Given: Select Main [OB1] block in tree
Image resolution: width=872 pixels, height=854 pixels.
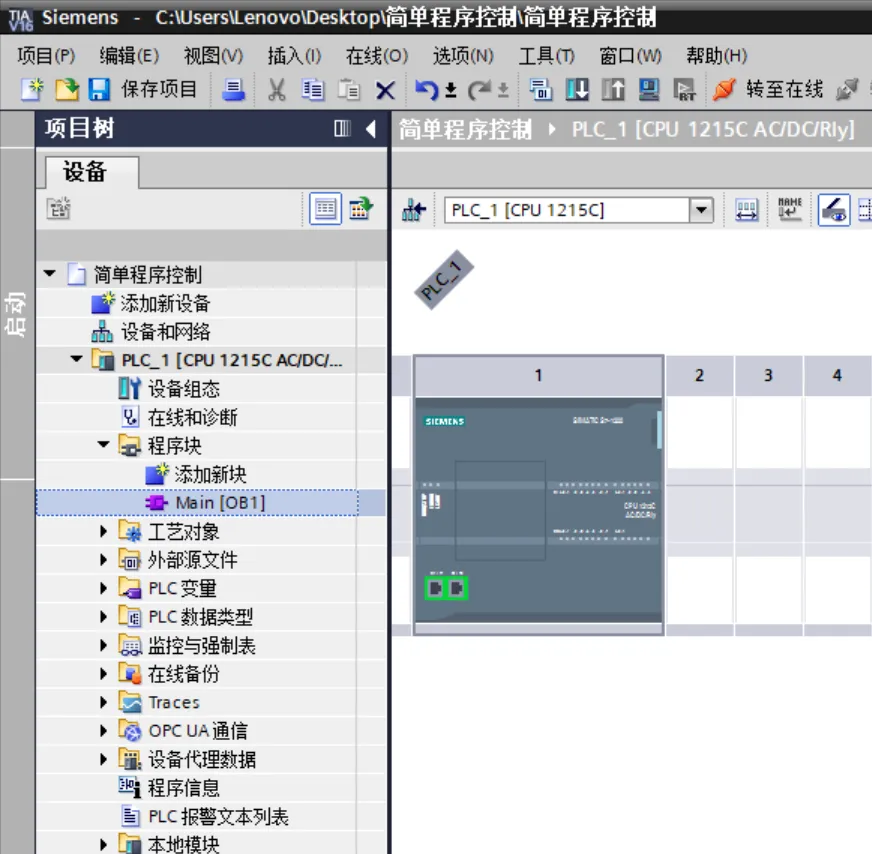Looking at the screenshot, I should click(220, 503).
